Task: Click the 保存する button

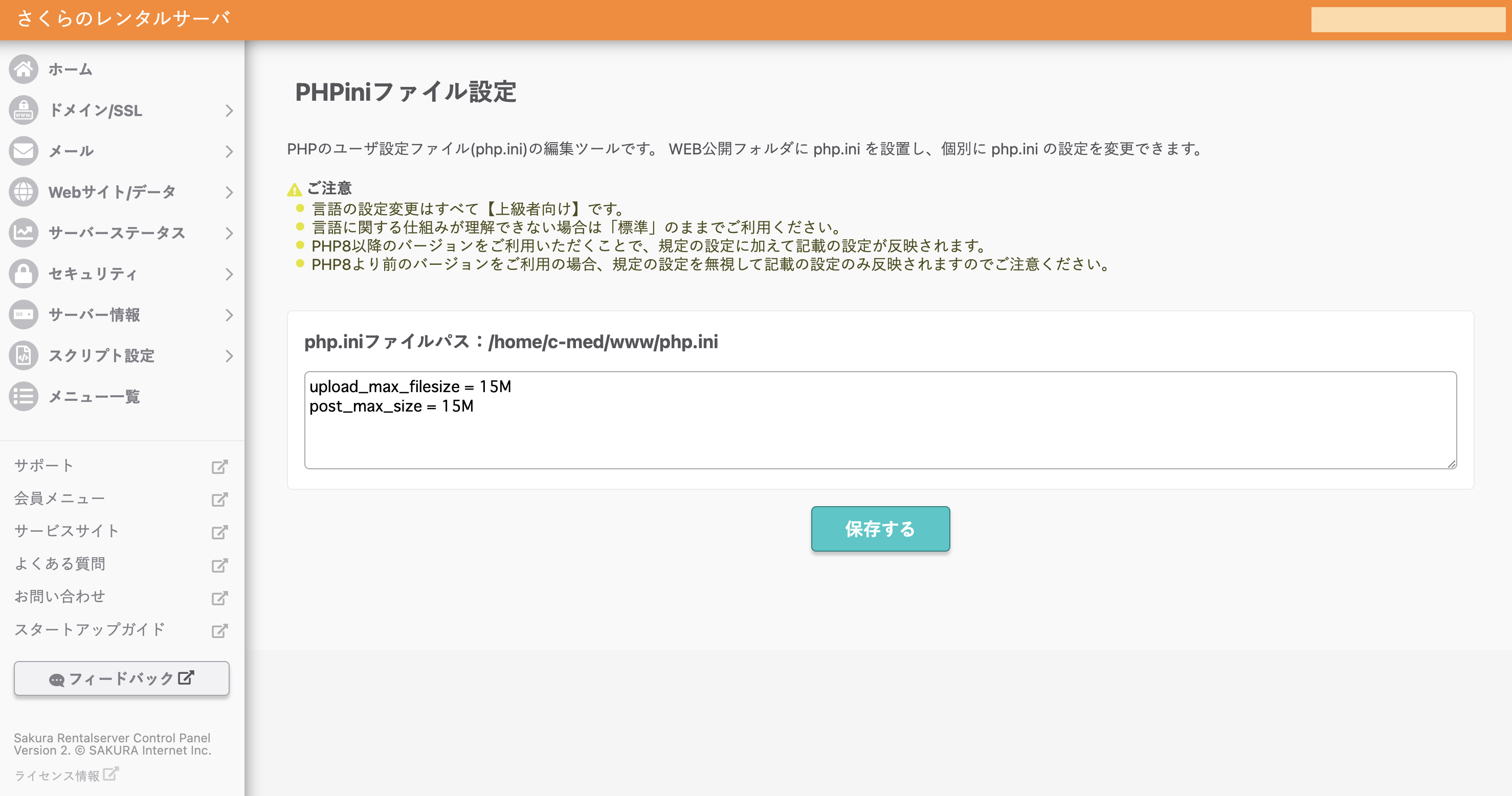Action: 879,529
